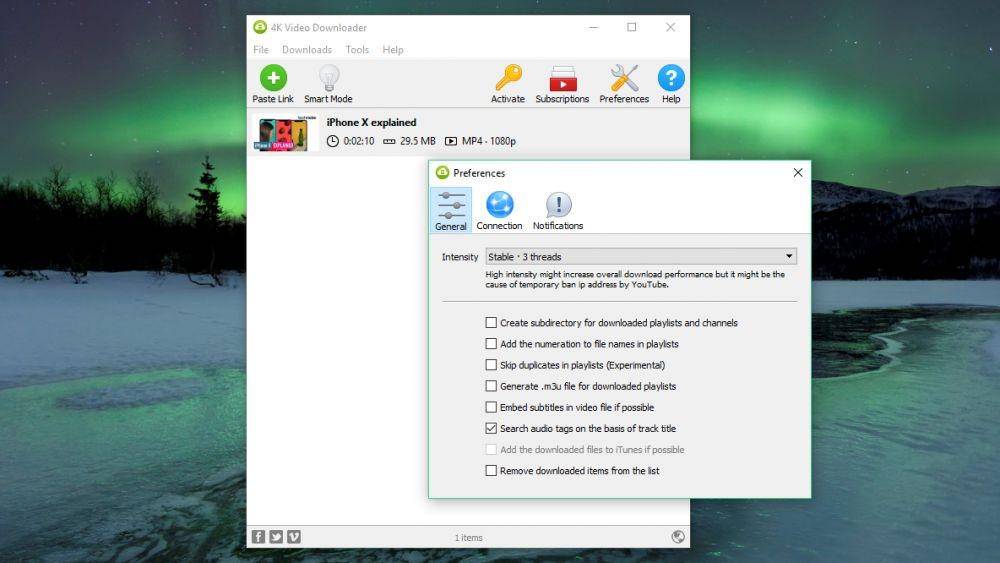Minimize the 4K Video Downloader window

pyautogui.click(x=593, y=27)
